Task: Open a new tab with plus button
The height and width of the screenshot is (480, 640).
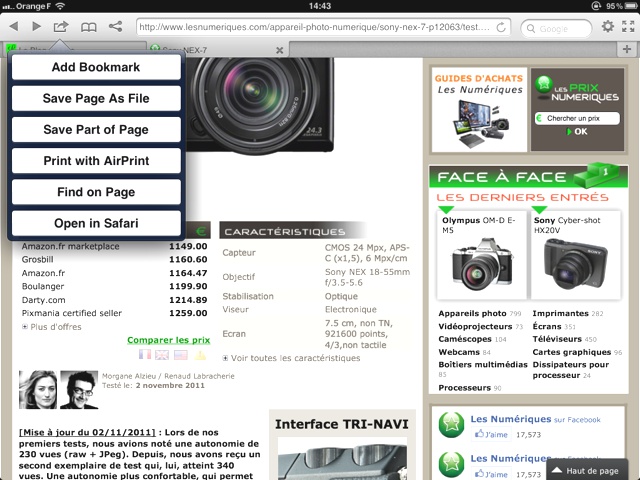Action: click(x=627, y=49)
